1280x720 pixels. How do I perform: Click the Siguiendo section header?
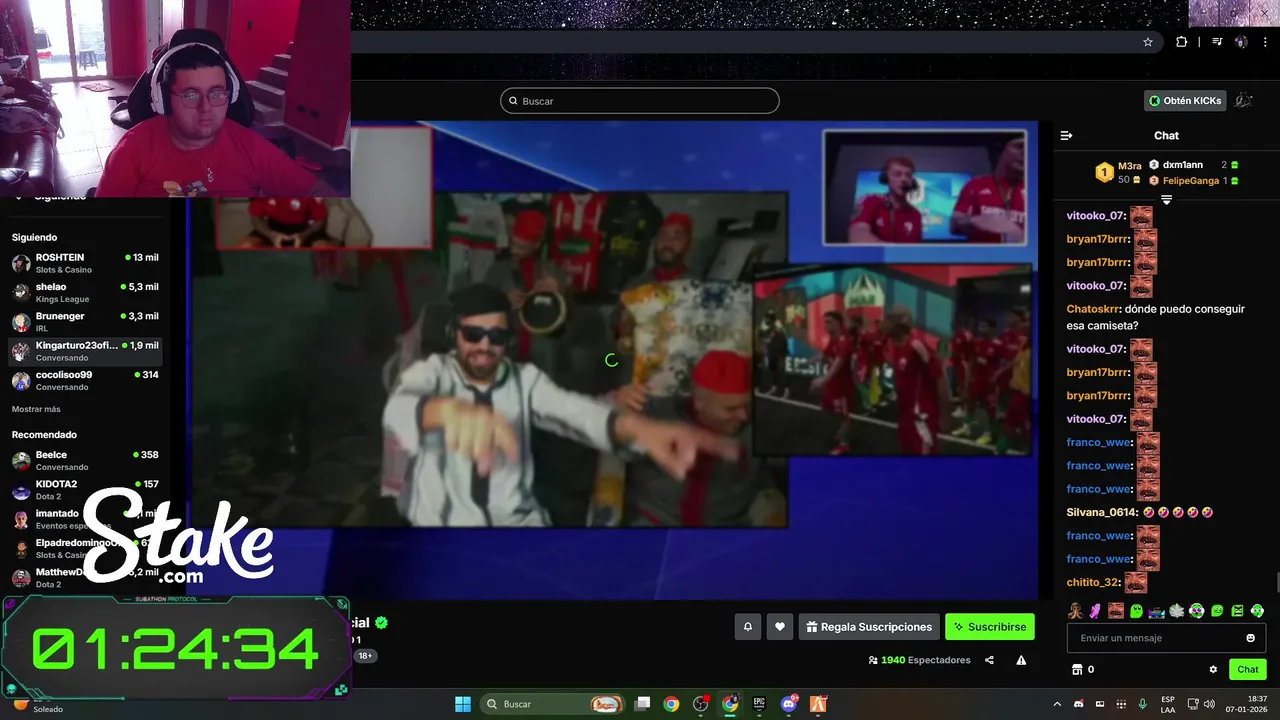click(34, 237)
